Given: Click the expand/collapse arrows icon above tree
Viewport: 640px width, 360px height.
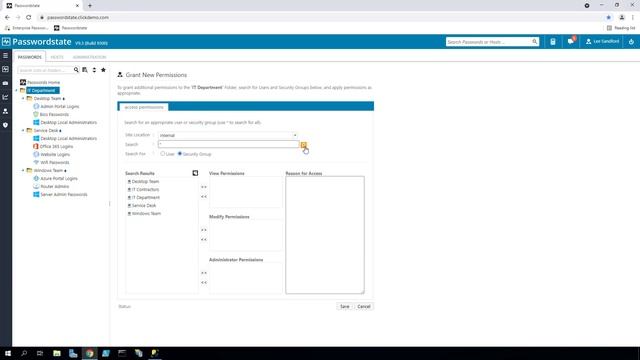Looking at the screenshot, I should coord(94,70).
